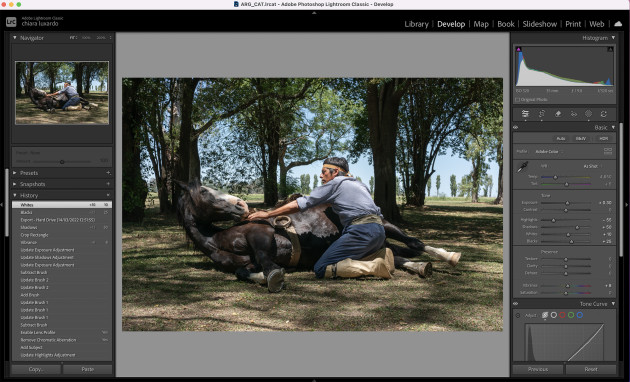Toggle the Tone Curve panel eye switch
This screenshot has width=630, height=382.
516,304
